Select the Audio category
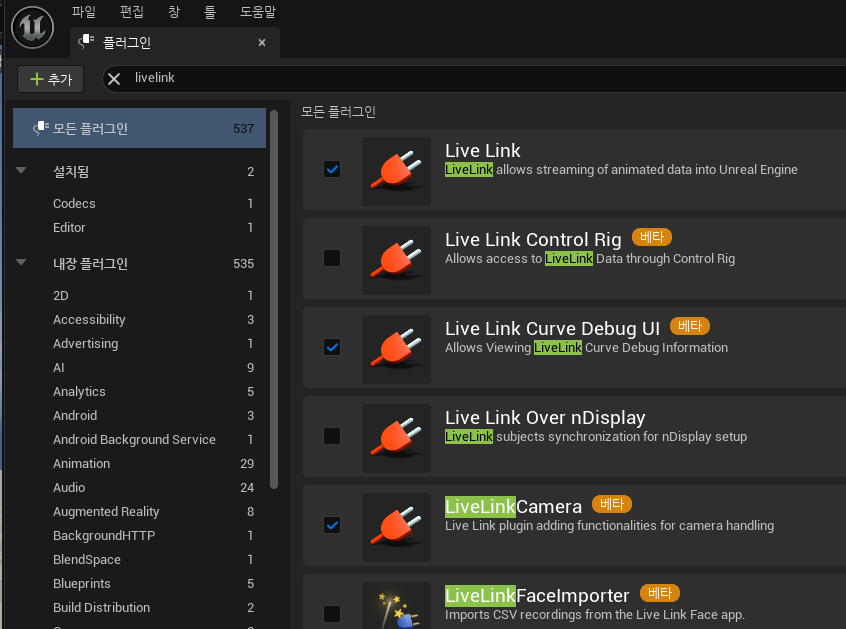846x629 pixels. (139, 488)
